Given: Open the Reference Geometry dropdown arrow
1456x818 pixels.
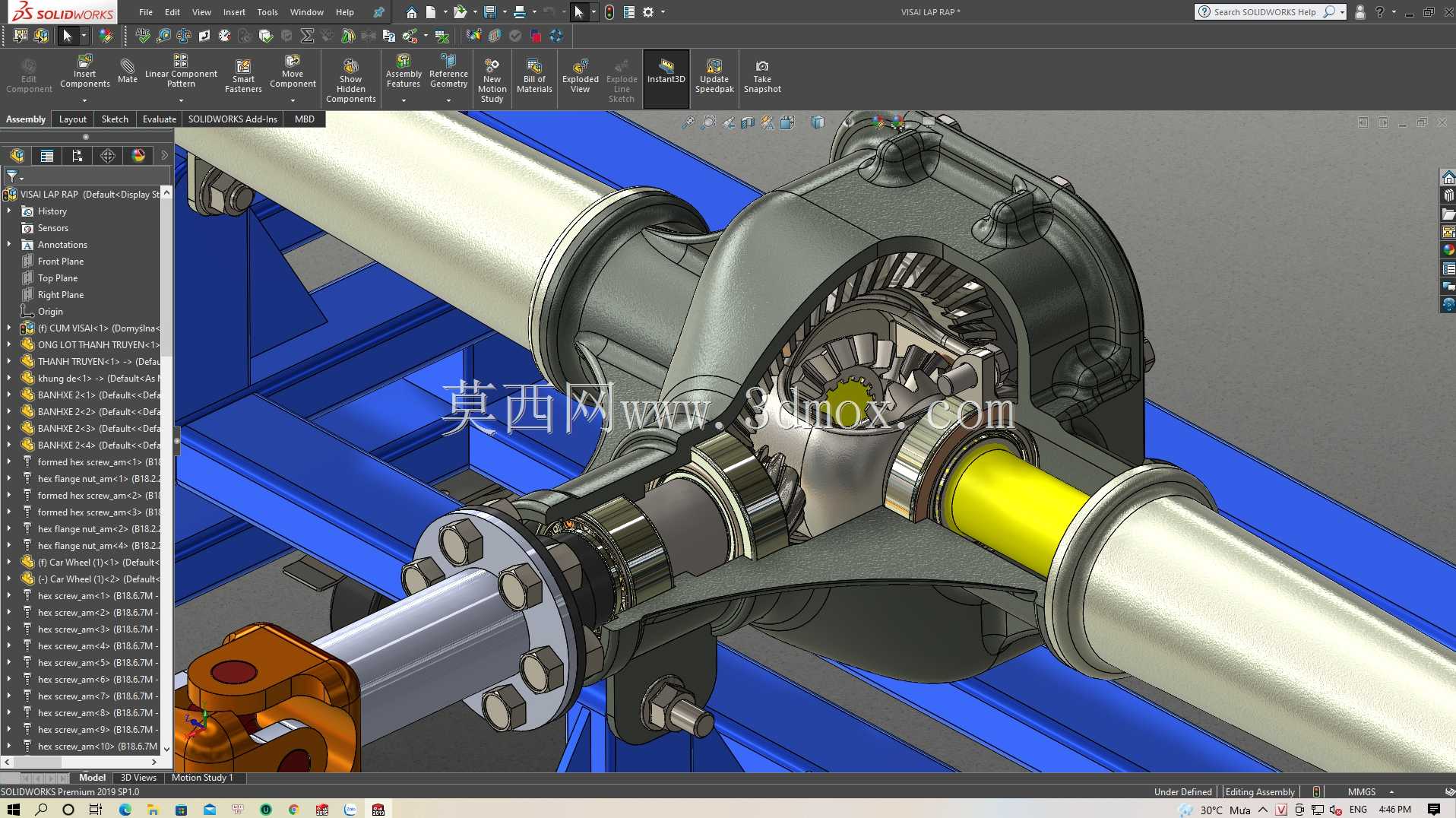Looking at the screenshot, I should [448, 100].
